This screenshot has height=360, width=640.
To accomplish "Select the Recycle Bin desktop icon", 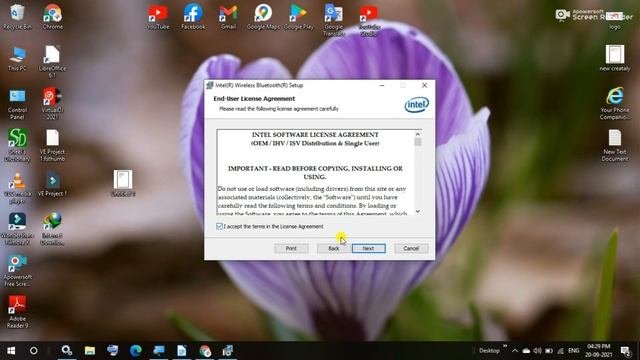I will coord(17,17).
